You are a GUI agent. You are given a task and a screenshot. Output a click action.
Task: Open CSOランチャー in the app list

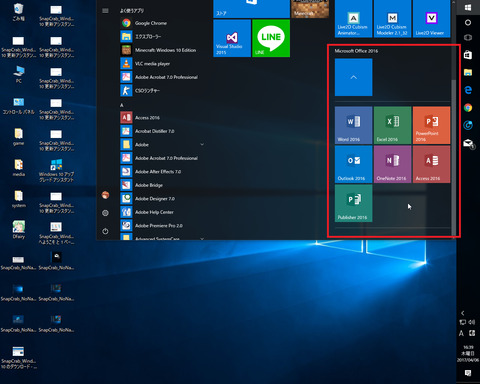point(163,90)
